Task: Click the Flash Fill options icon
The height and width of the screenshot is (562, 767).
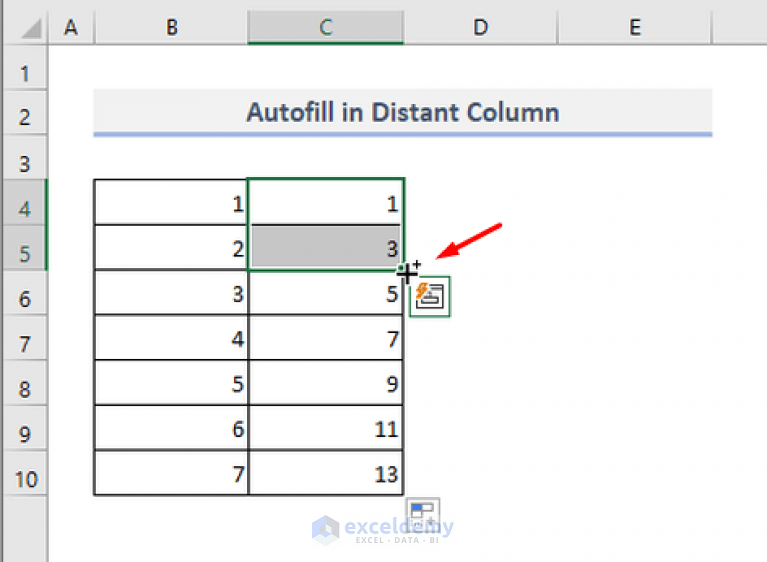Action: tap(429, 296)
